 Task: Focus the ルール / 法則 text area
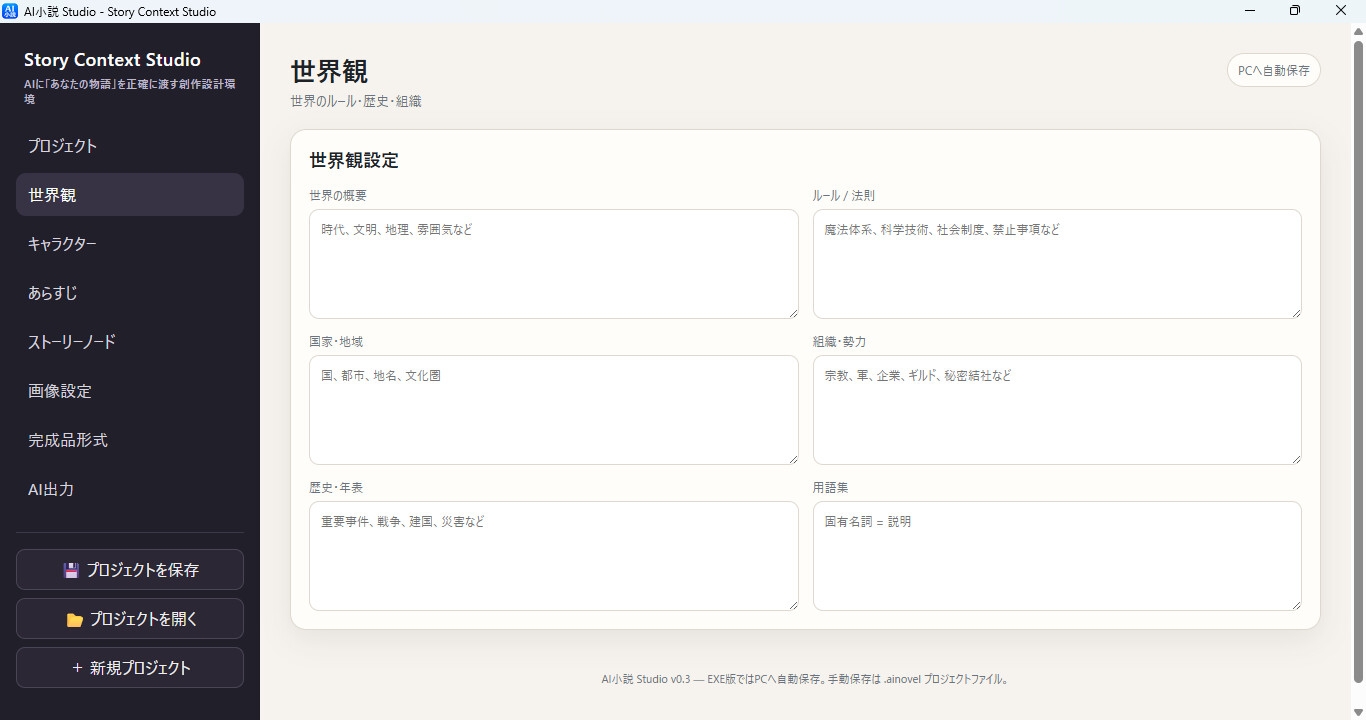(1057, 264)
